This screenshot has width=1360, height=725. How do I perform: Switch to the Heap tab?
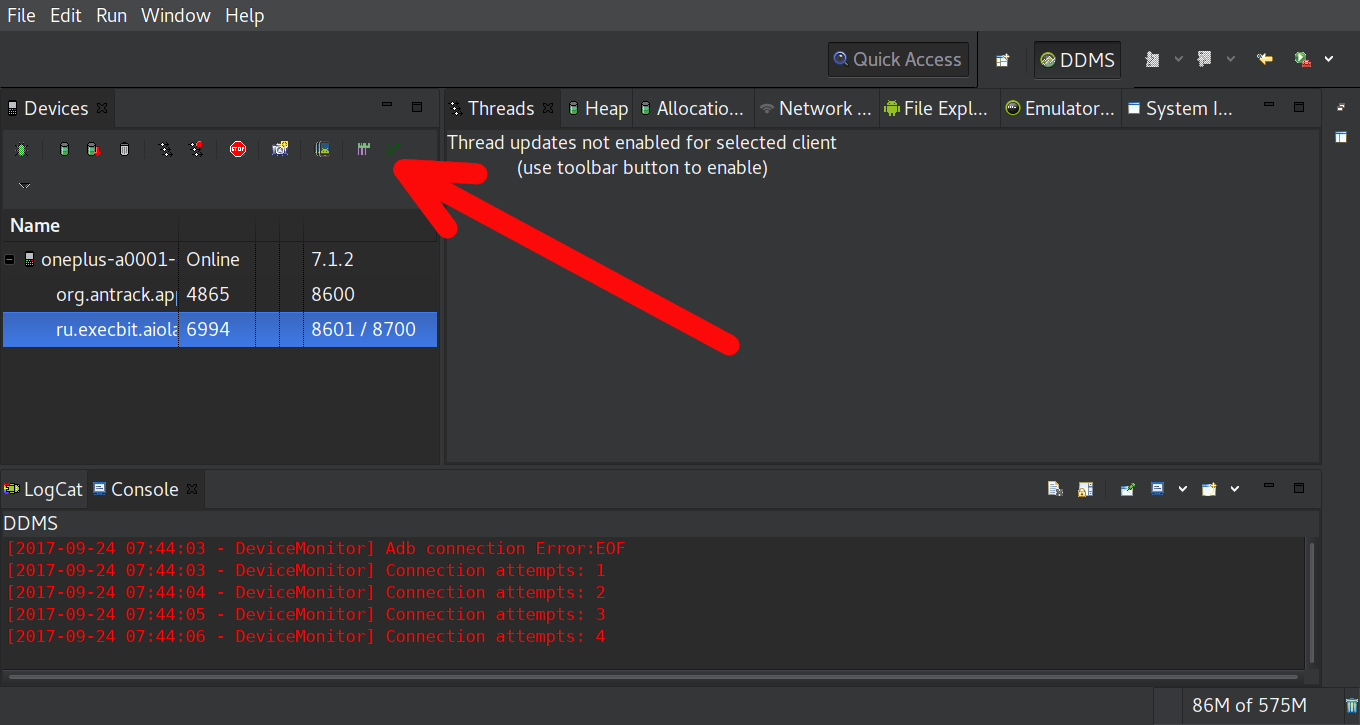[598, 108]
